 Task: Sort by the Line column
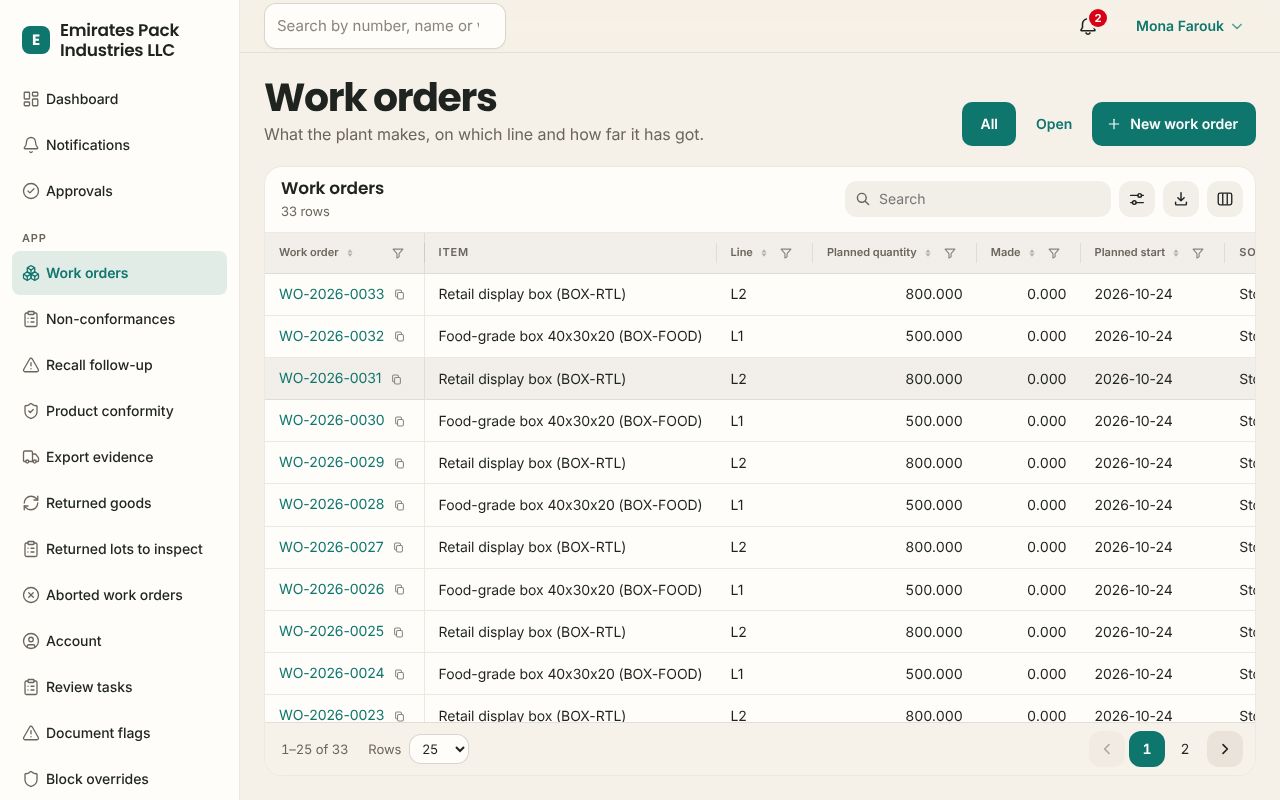[x=764, y=253]
